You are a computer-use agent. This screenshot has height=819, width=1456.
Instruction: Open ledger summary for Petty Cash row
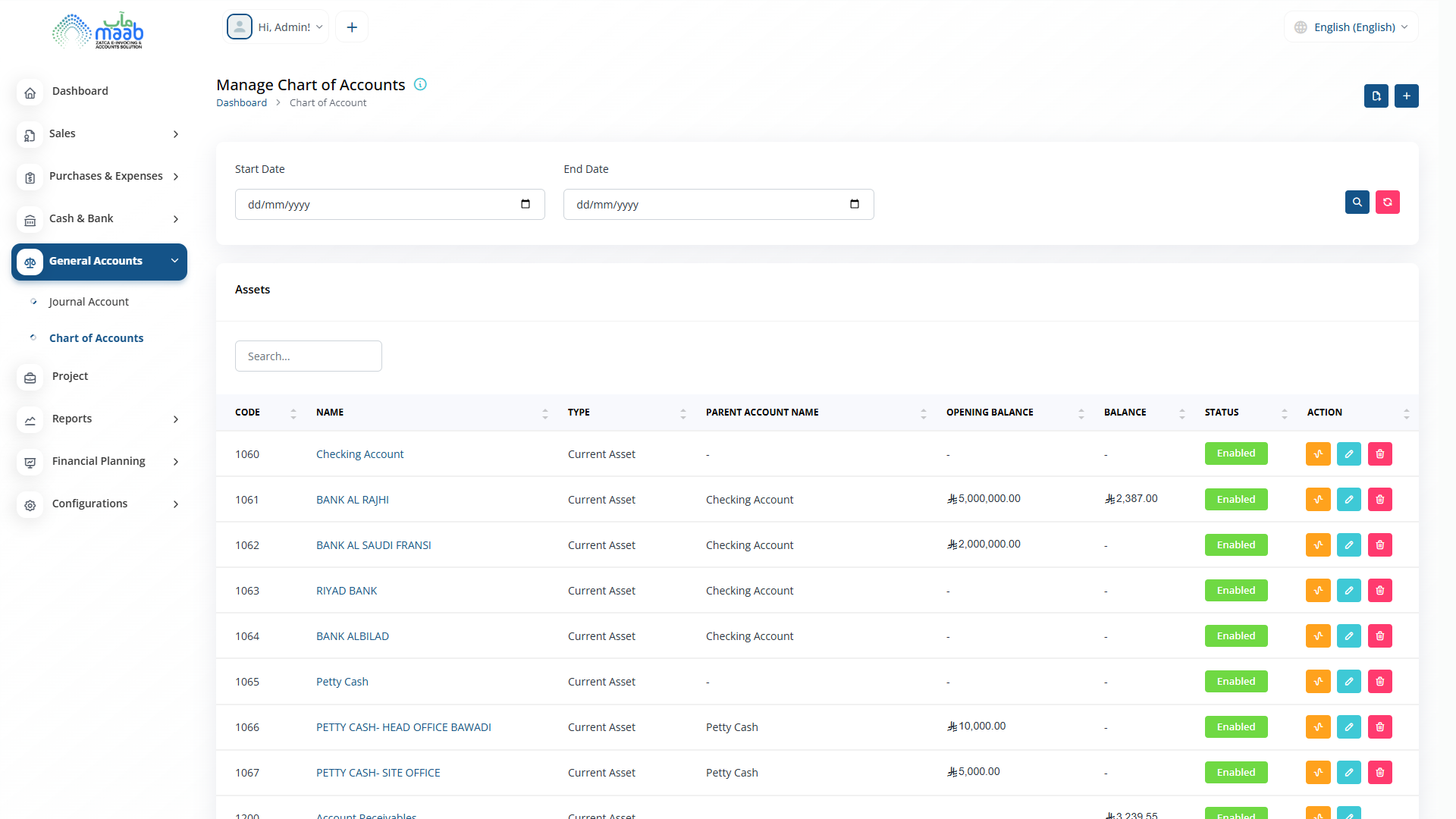pyautogui.click(x=1318, y=682)
